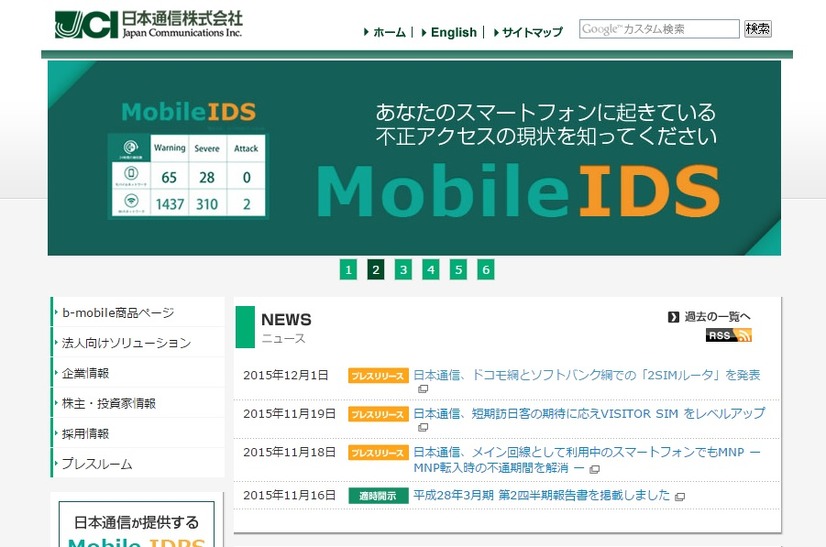Show banner slide 3
The image size is (826, 547).
click(x=404, y=270)
